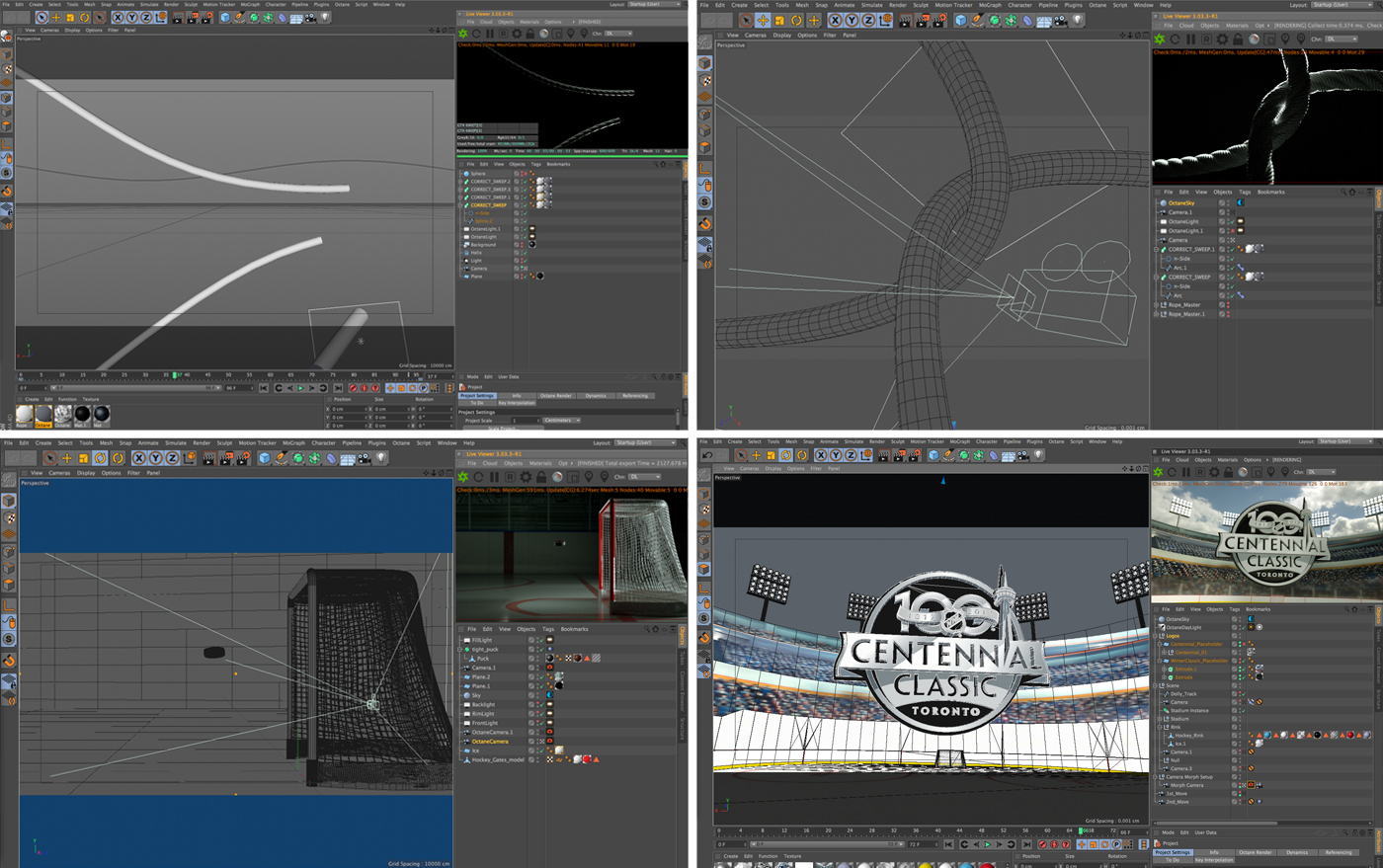Click frame range slider in curved tubes timeline
Screen dimensions: 1383x868
(135, 388)
